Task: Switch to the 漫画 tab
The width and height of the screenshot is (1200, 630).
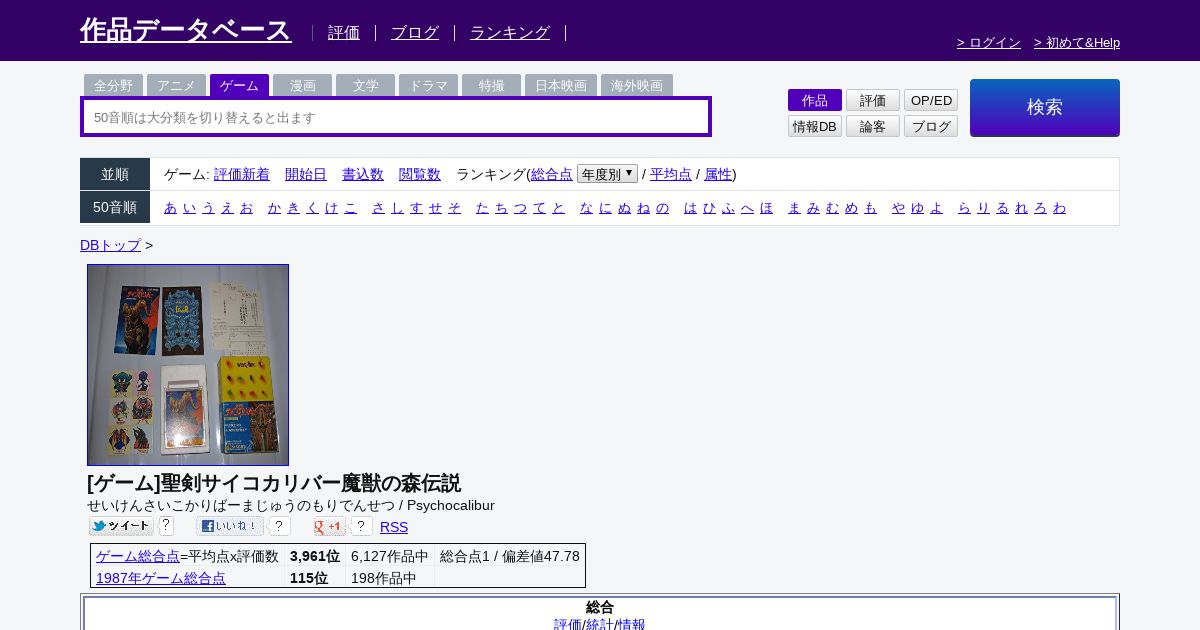Action: pyautogui.click(x=302, y=85)
